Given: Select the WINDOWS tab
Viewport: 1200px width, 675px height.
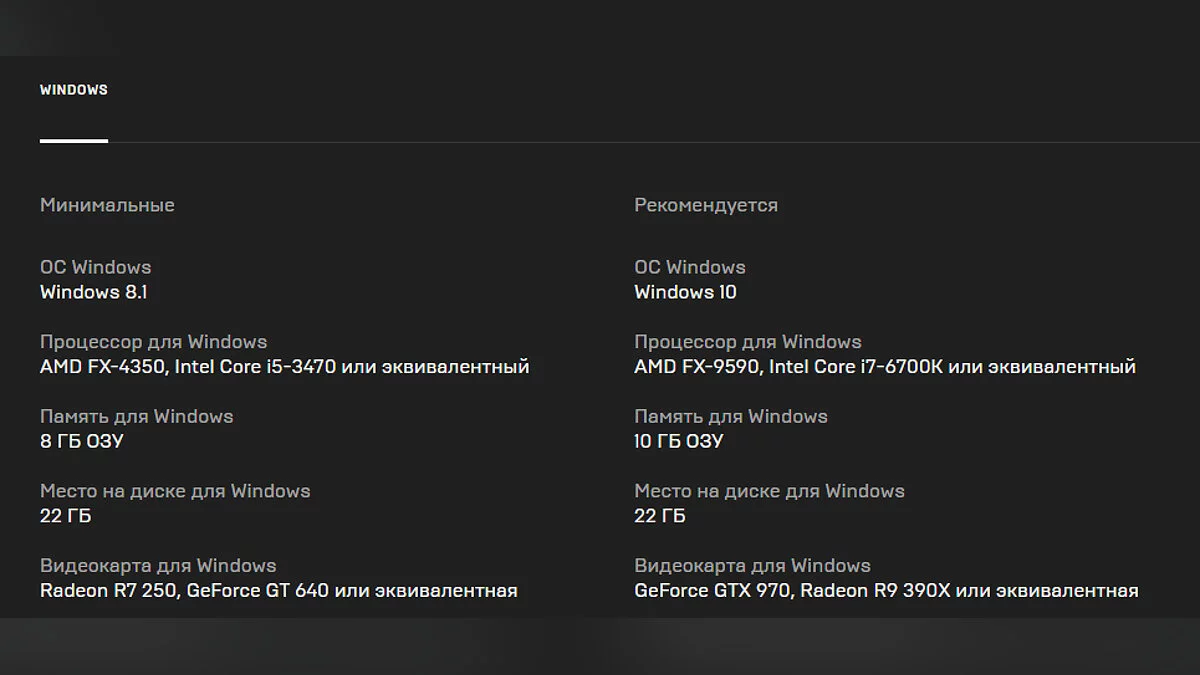Looking at the screenshot, I should [x=73, y=90].
